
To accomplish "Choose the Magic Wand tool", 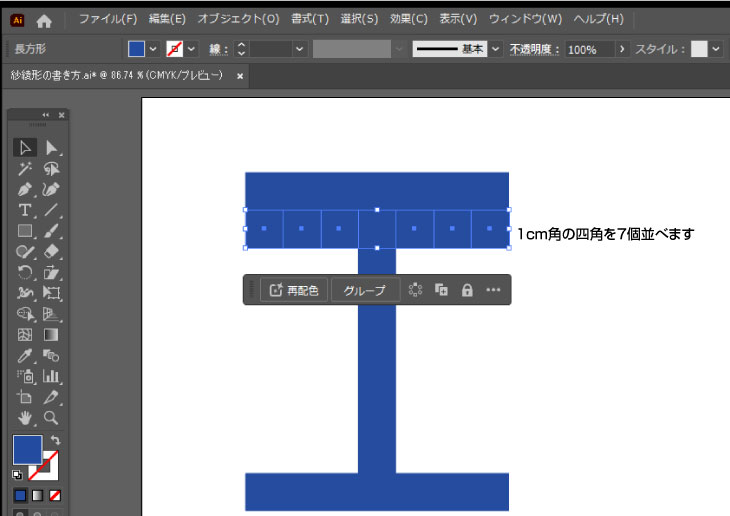I will 25,169.
